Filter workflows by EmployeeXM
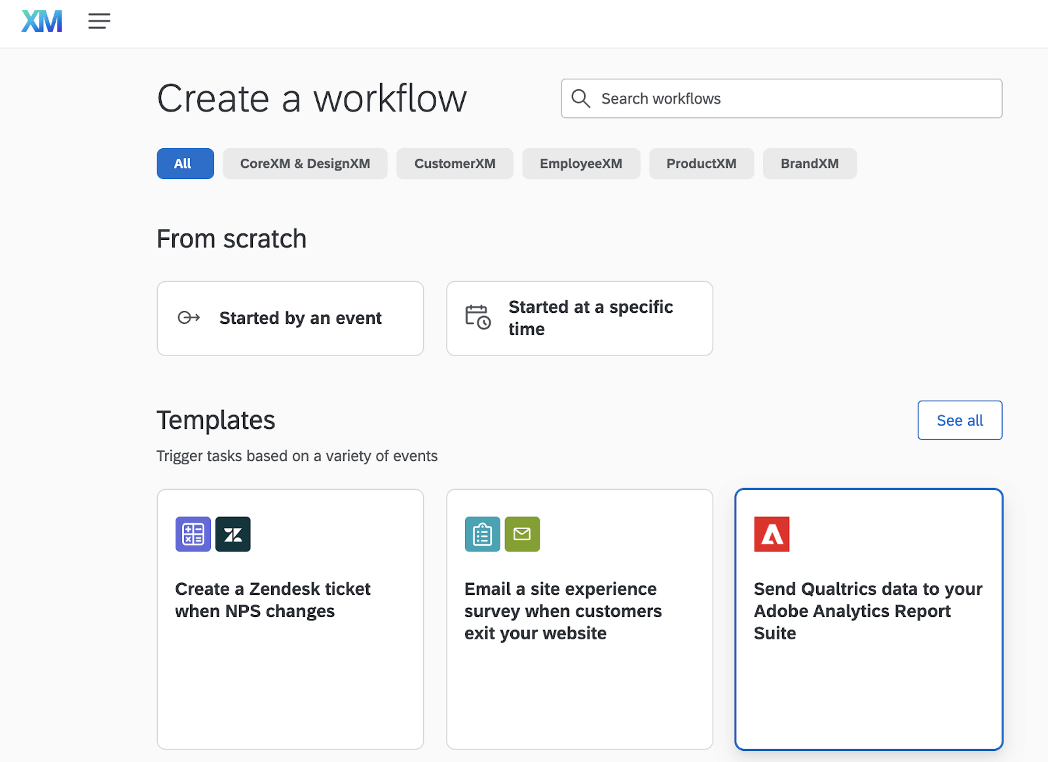Image resolution: width=1048 pixels, height=762 pixels. pos(581,164)
